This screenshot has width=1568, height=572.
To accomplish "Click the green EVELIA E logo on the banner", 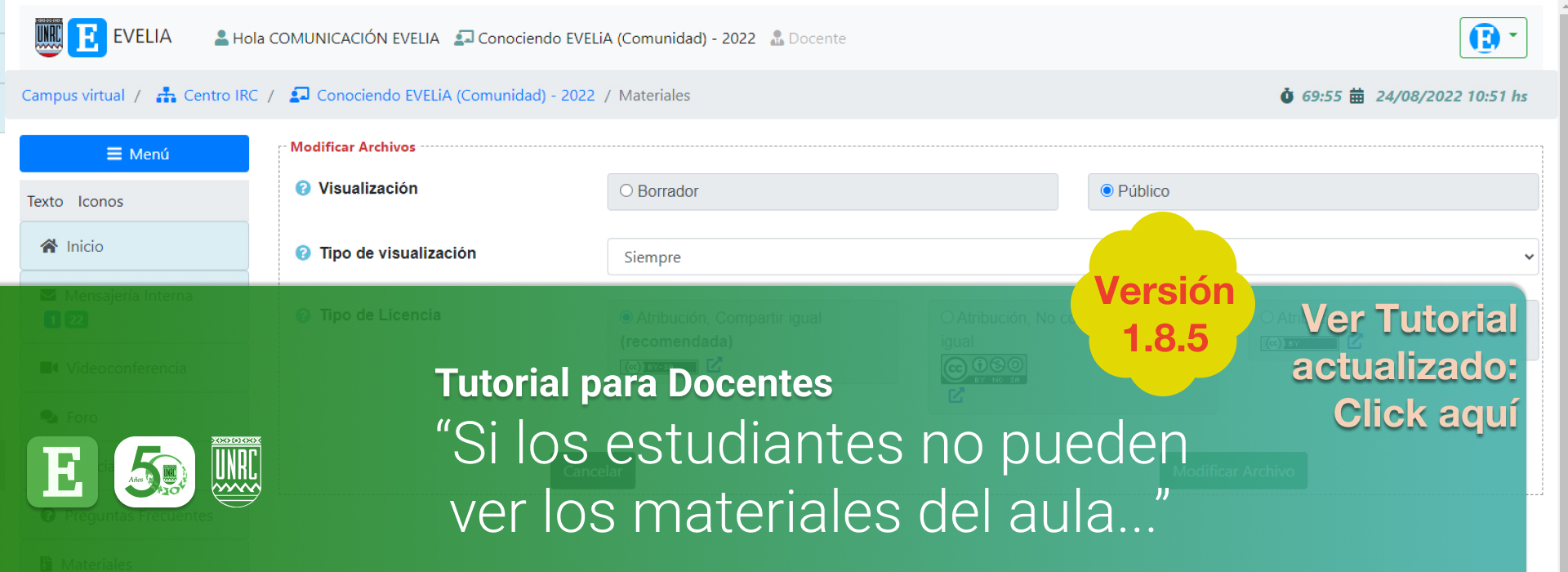I will [x=62, y=471].
